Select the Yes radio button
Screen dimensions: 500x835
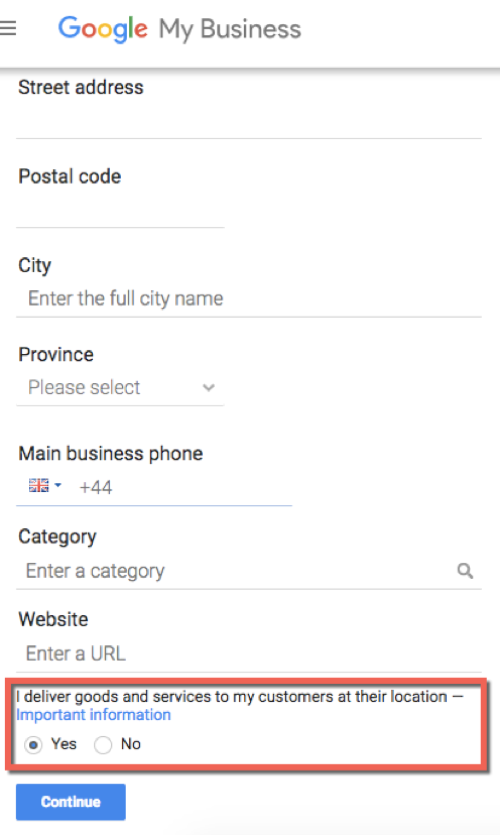33,744
